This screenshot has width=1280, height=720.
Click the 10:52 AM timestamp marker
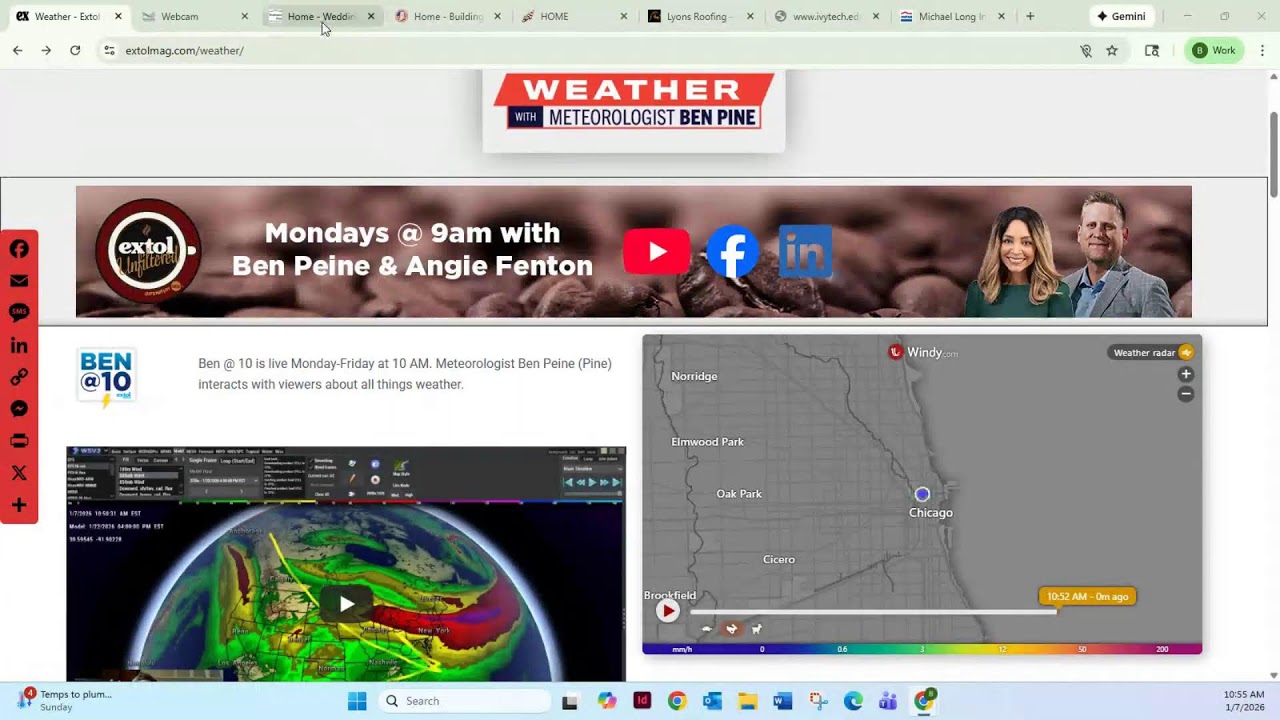click(1087, 597)
